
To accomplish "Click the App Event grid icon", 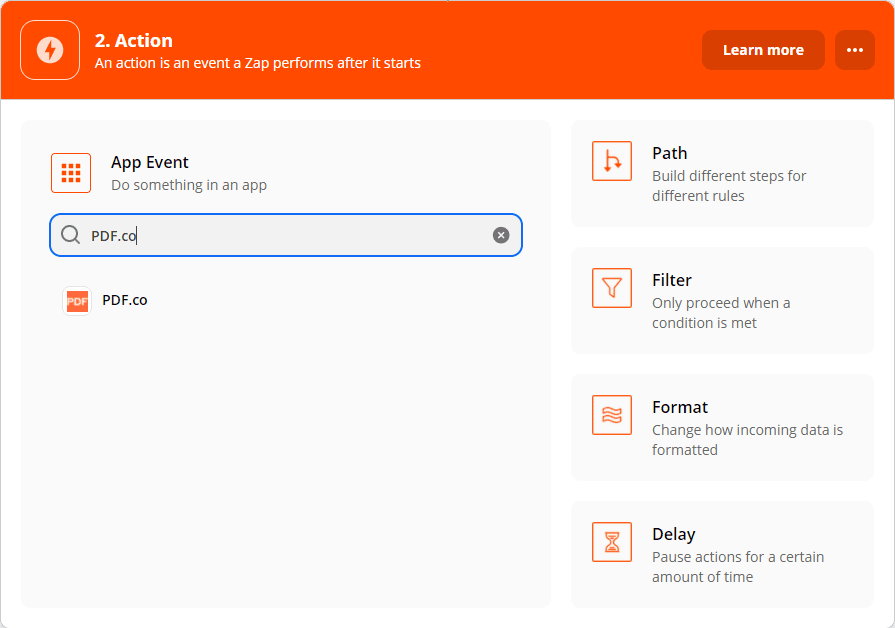I will coord(71,172).
